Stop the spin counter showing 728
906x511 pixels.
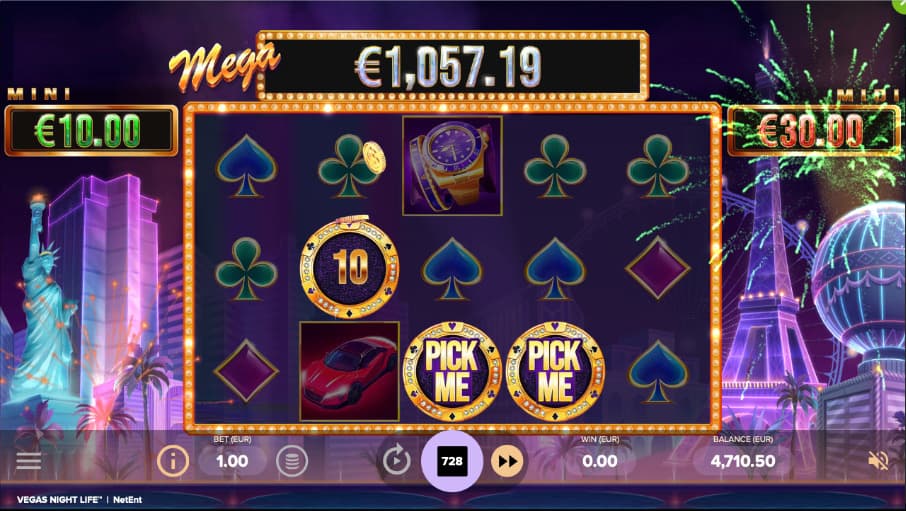pyautogui.click(x=452, y=461)
